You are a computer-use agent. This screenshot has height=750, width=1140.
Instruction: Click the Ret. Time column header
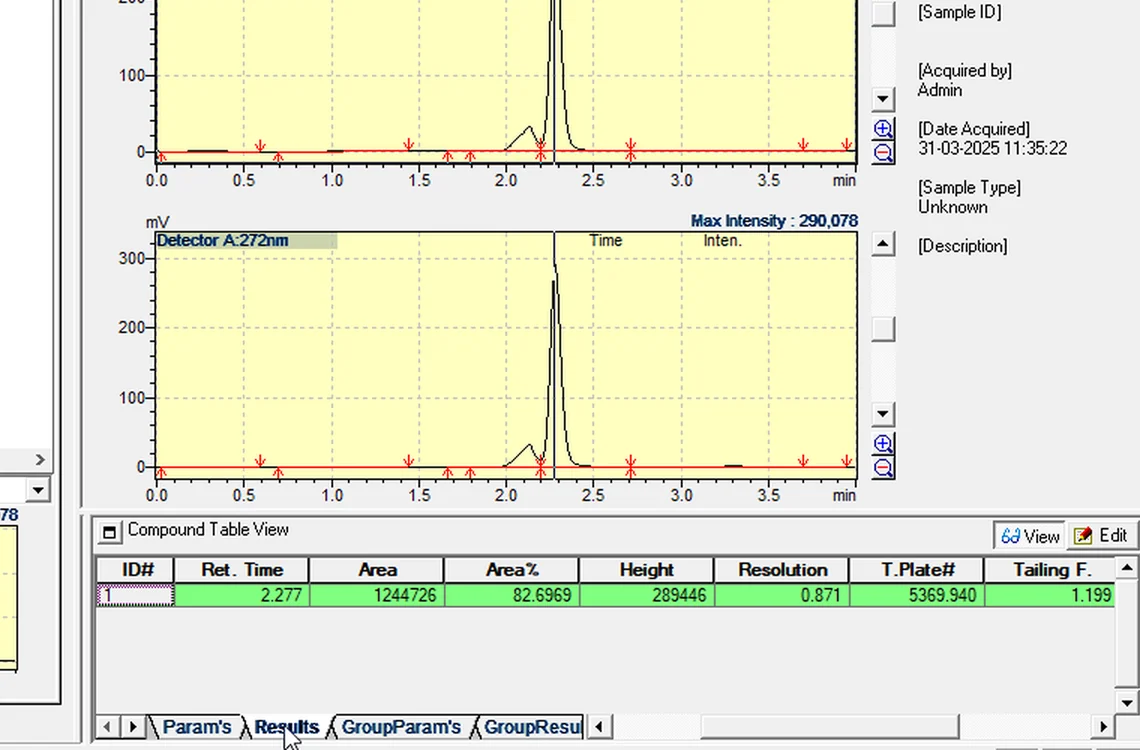tap(242, 570)
